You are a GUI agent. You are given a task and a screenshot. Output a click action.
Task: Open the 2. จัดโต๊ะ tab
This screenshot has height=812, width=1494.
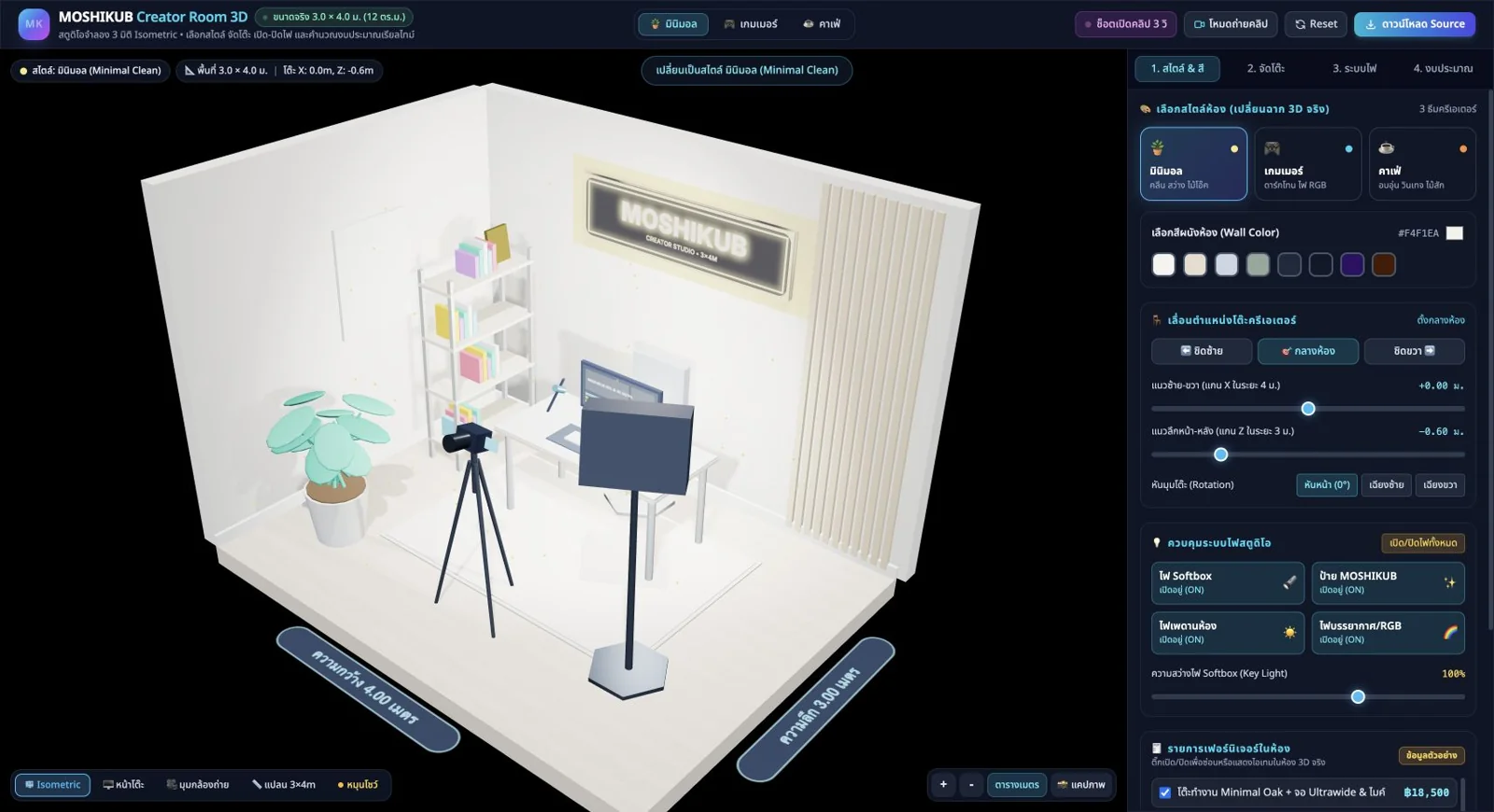[x=1265, y=69]
